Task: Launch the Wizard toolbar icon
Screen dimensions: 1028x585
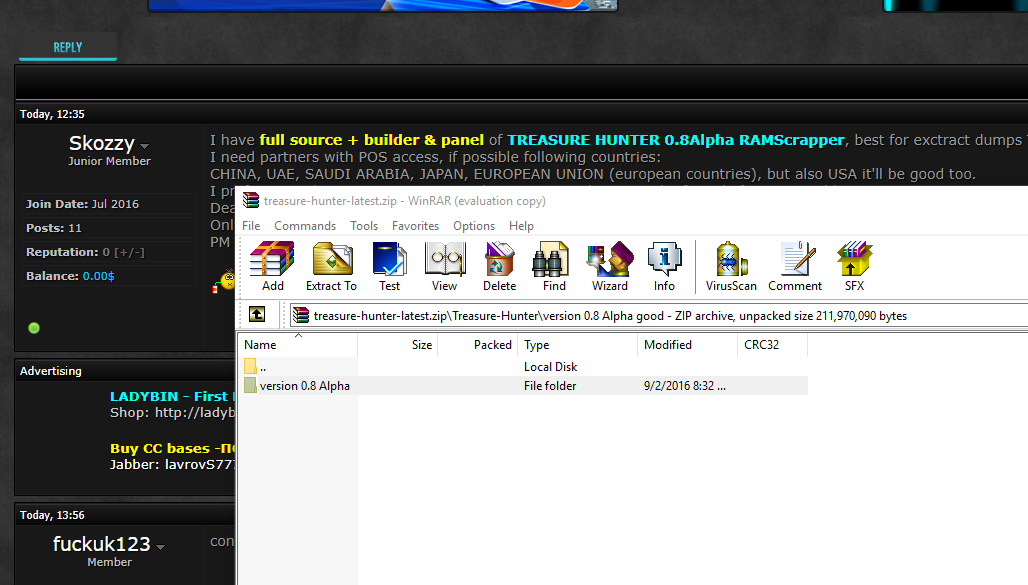Action: [610, 258]
